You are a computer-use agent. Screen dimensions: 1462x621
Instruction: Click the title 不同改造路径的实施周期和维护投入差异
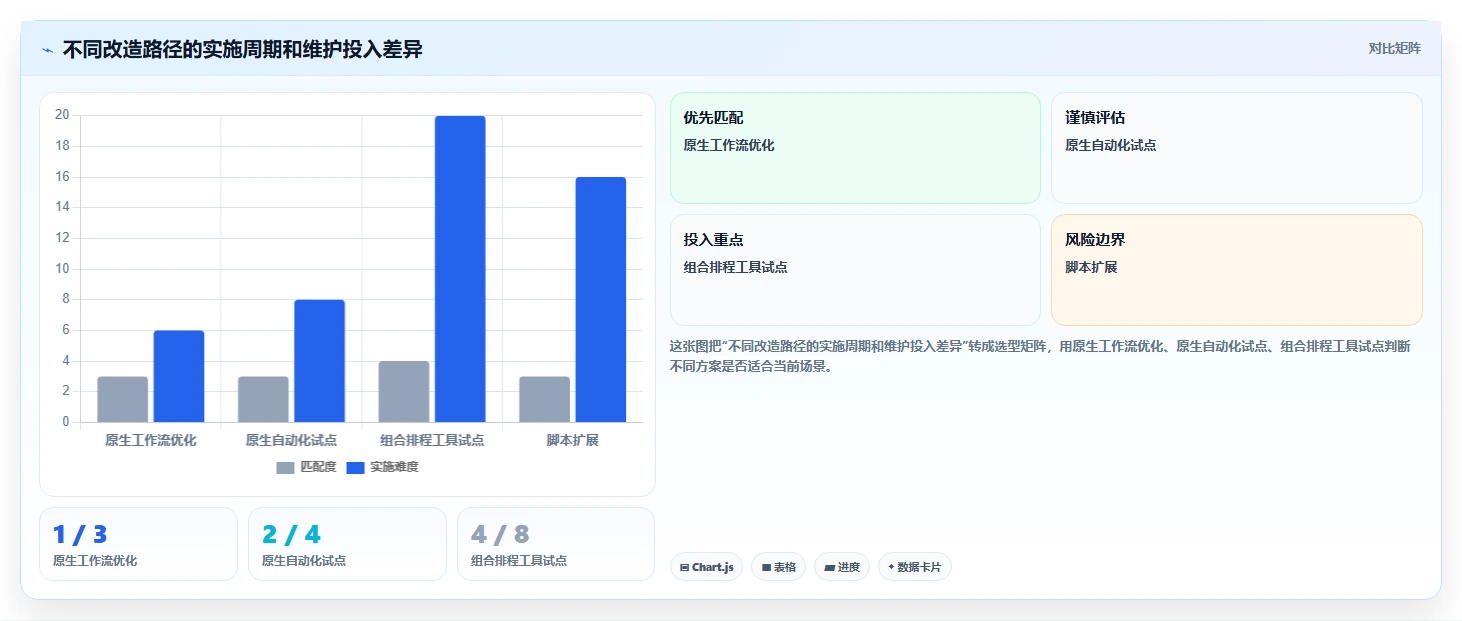(242, 49)
